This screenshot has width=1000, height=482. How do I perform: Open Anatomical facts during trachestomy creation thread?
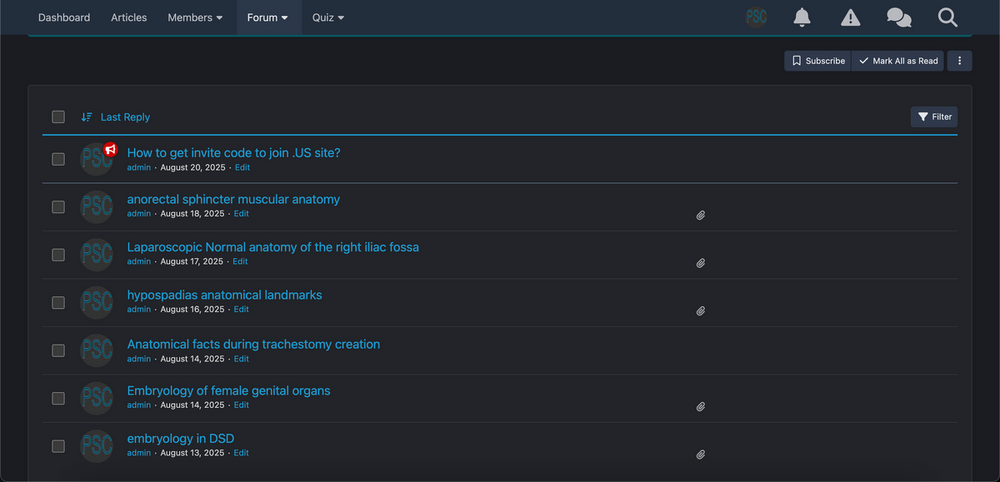pos(253,344)
